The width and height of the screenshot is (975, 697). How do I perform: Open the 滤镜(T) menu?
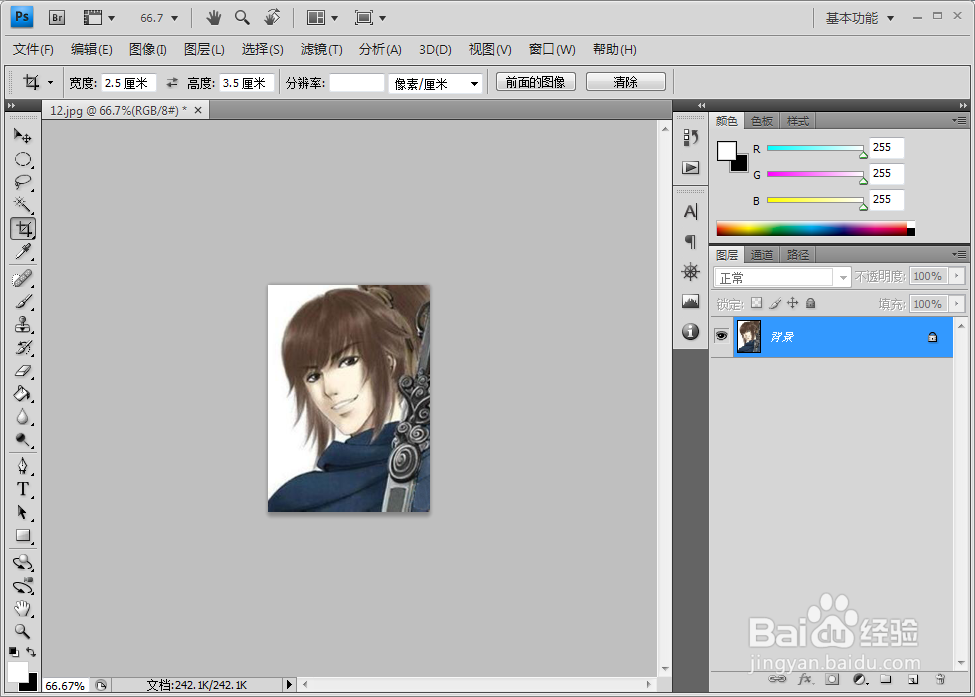(x=321, y=49)
